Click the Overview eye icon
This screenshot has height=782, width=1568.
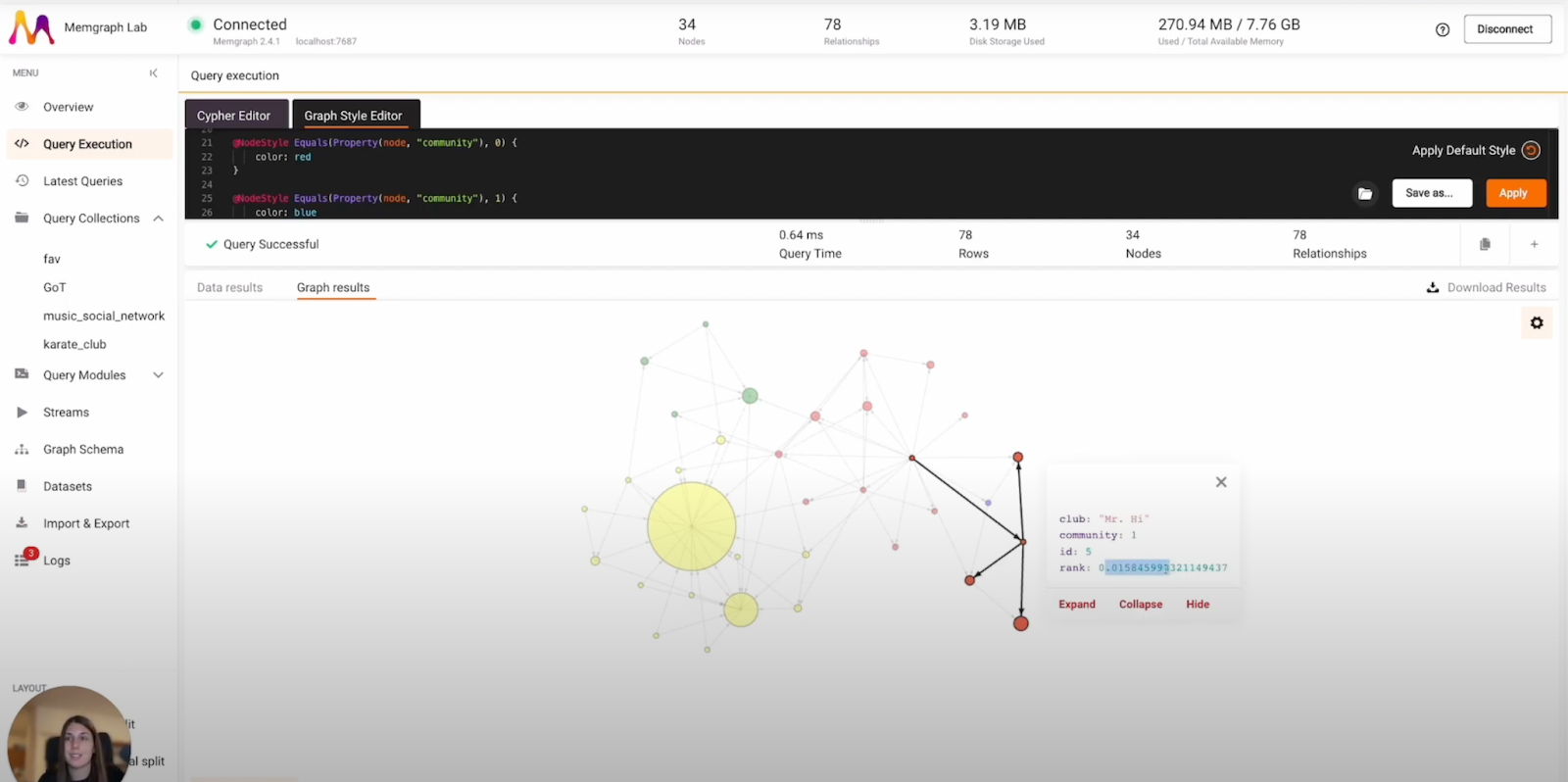22,106
